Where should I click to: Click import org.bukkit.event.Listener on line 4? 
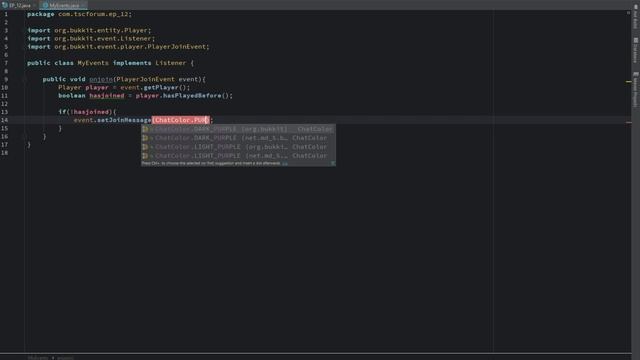[91, 38]
